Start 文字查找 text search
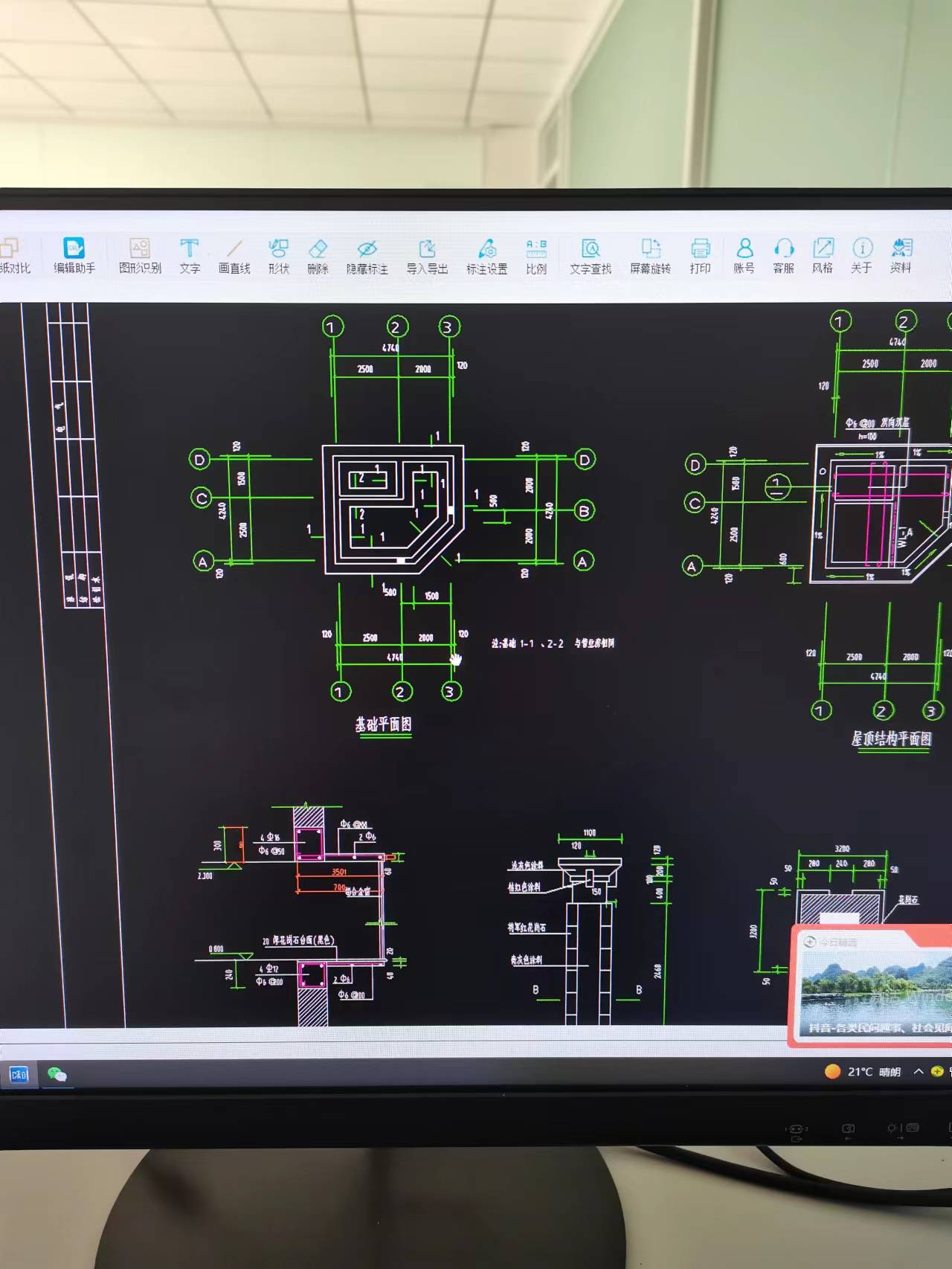The height and width of the screenshot is (1269, 952). tap(591, 256)
